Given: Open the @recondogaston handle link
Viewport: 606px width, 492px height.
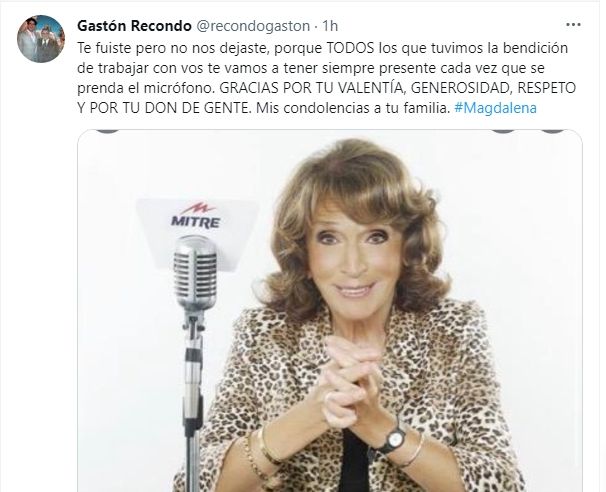Looking at the screenshot, I should pyautogui.click(x=254, y=26).
